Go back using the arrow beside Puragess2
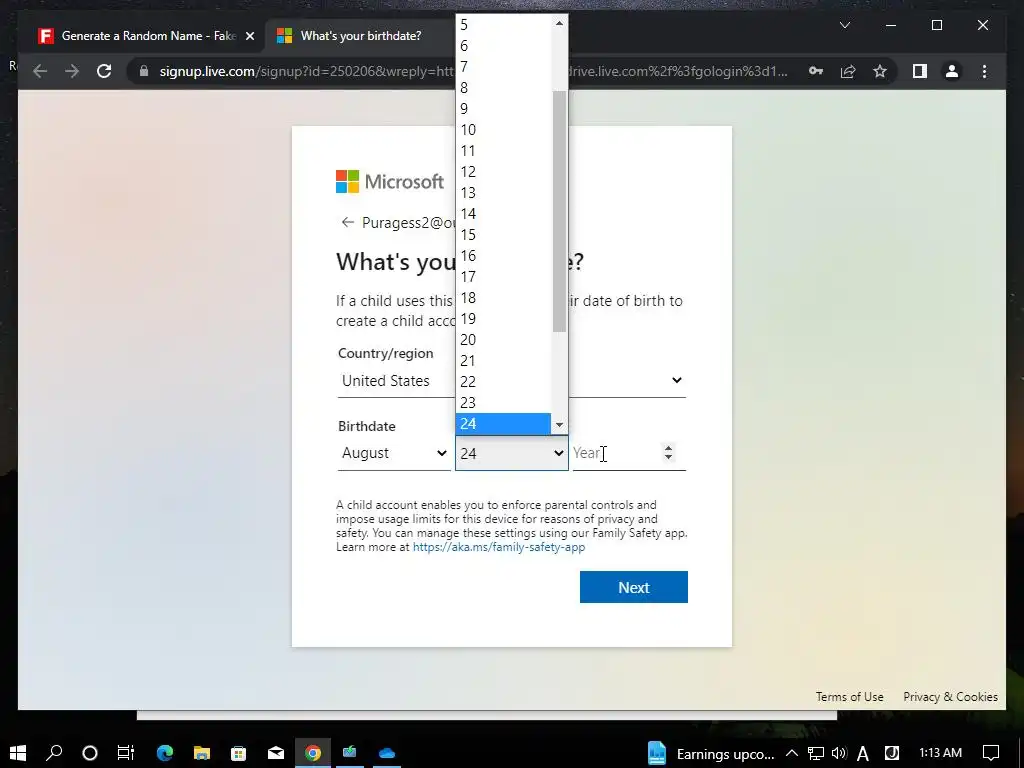Screen dimensions: 1024x768 click(x=347, y=223)
